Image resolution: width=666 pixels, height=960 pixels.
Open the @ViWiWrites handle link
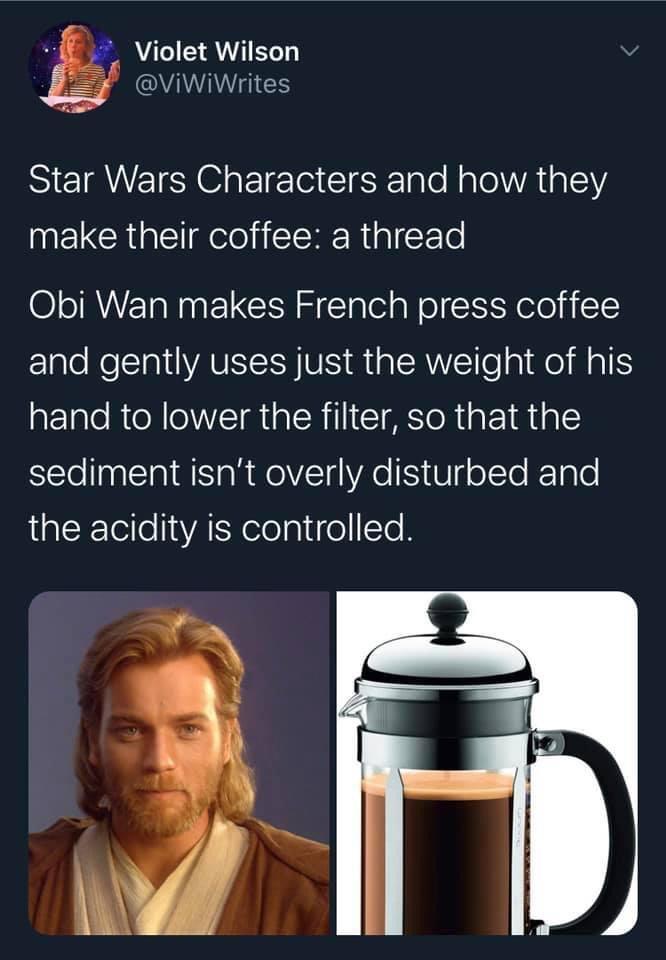coord(212,84)
